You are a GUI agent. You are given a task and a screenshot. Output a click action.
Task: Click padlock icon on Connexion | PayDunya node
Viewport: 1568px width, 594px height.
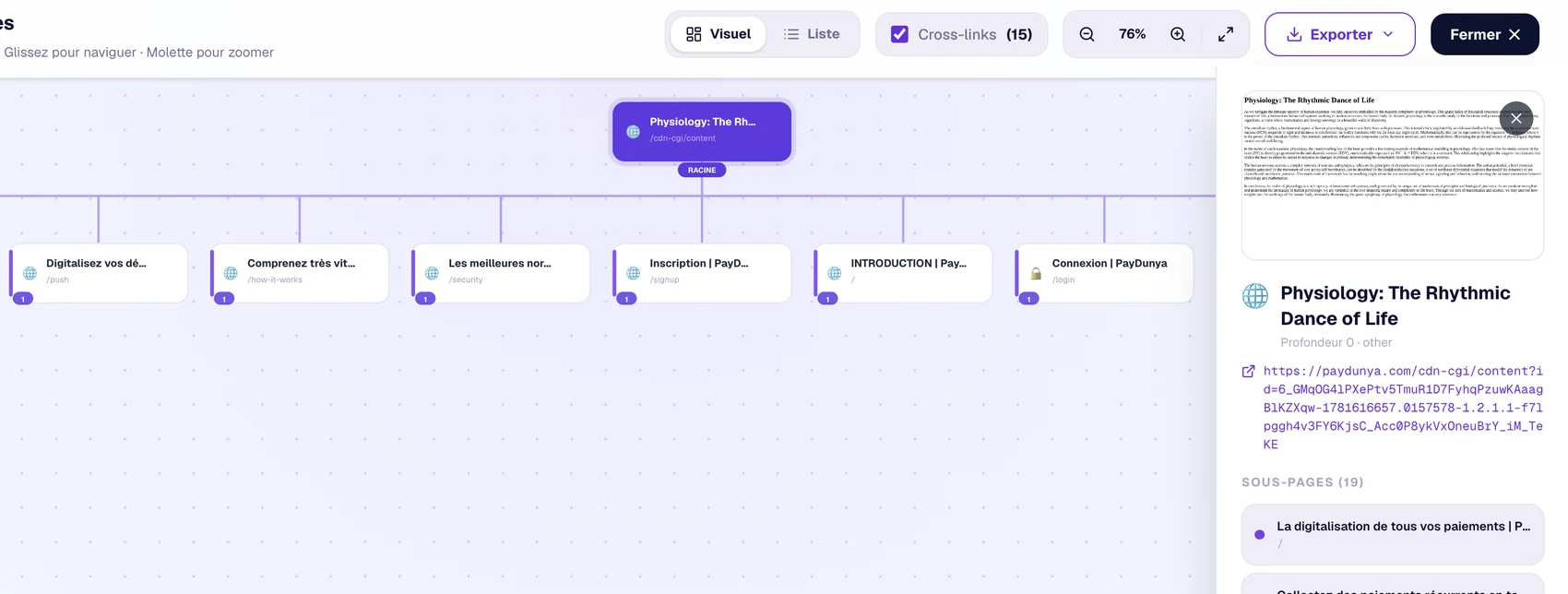(1036, 273)
